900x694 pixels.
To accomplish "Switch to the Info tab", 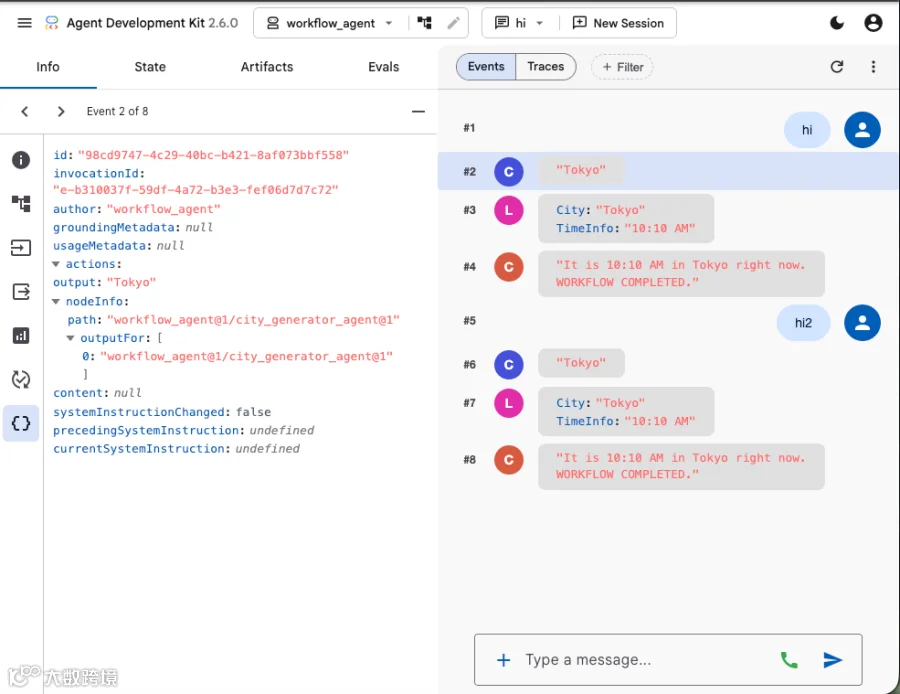I will pyautogui.click(x=48, y=67).
